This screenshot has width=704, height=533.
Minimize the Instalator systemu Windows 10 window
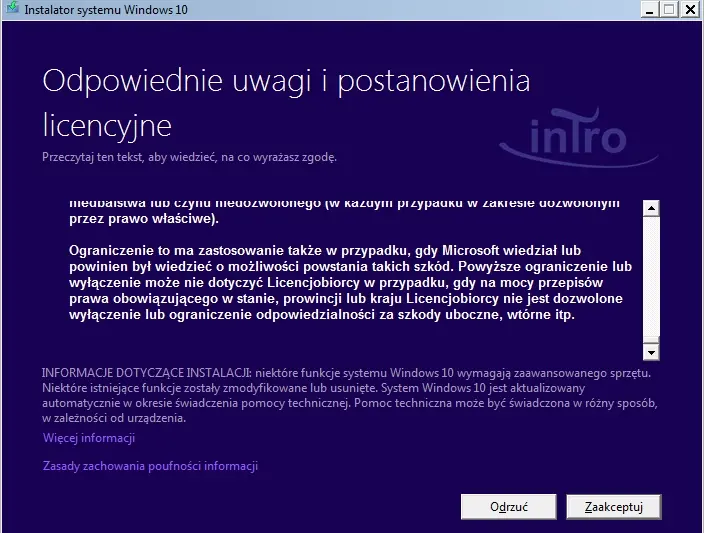click(x=649, y=9)
